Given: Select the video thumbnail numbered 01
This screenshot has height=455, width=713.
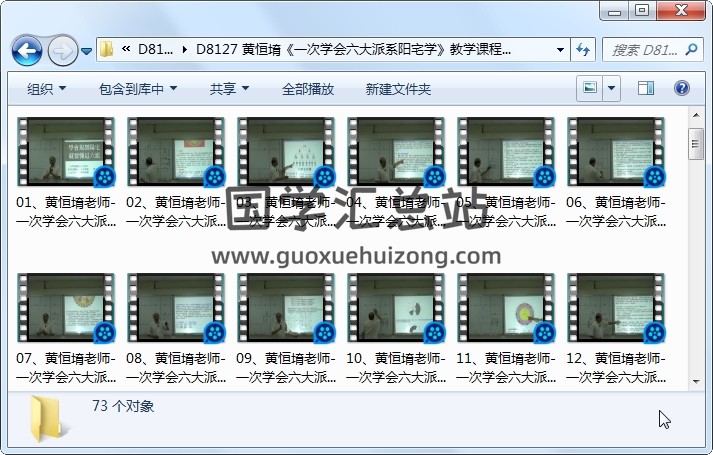Looking at the screenshot, I should 66,152.
